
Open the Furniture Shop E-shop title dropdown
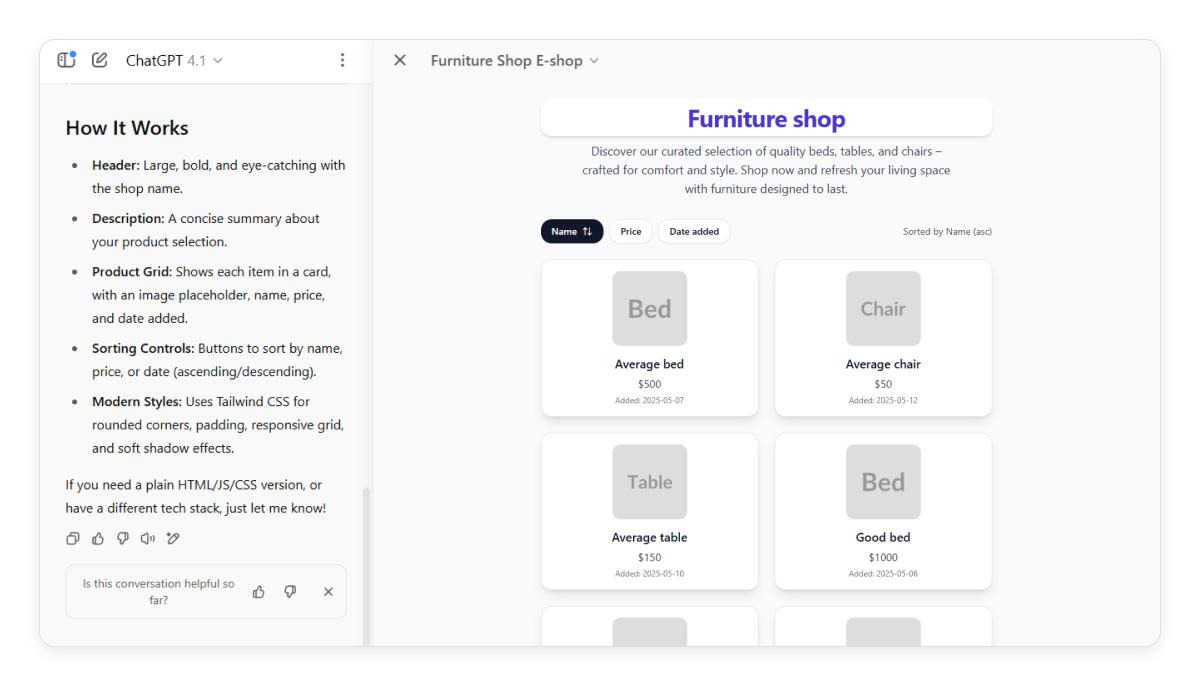(x=515, y=60)
